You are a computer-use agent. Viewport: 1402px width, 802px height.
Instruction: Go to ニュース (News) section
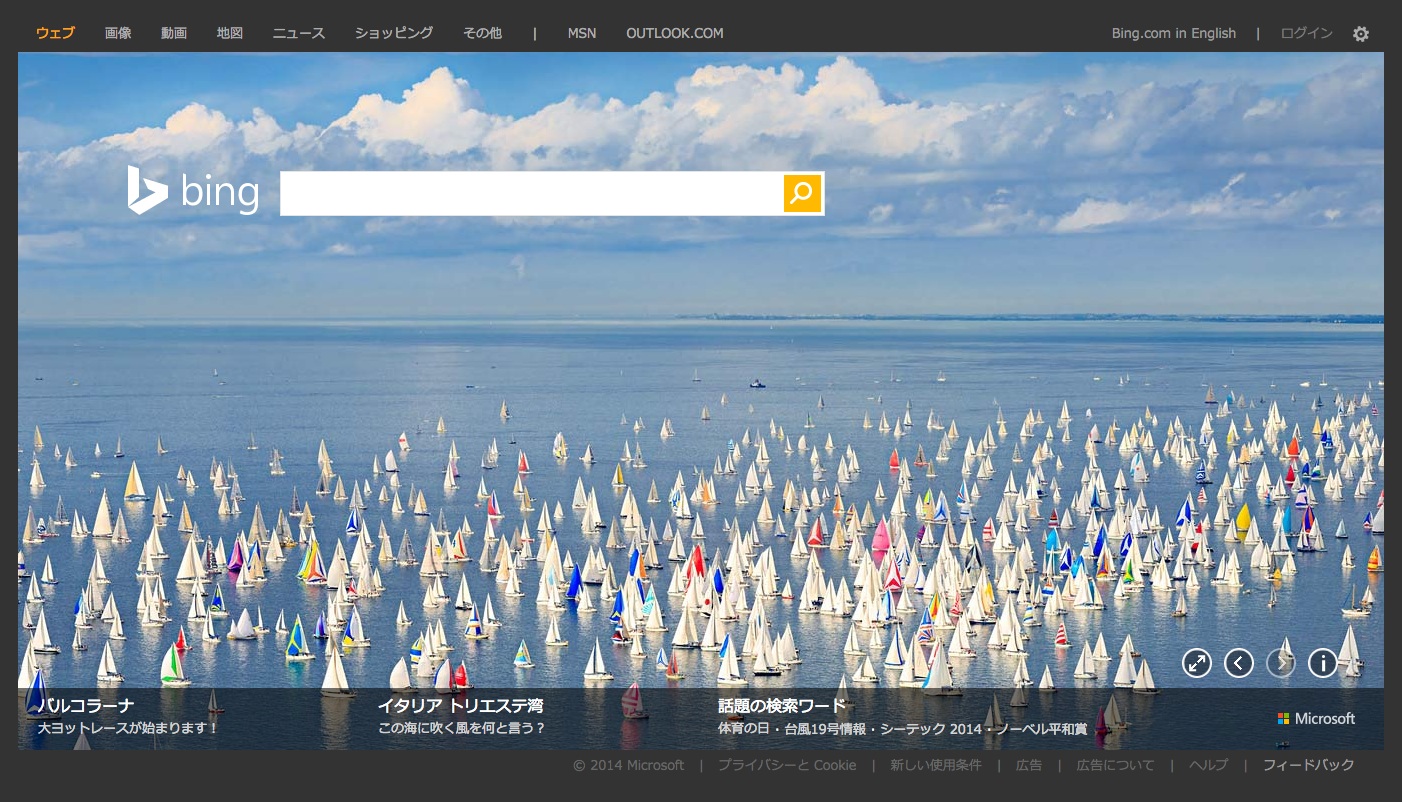coord(299,33)
